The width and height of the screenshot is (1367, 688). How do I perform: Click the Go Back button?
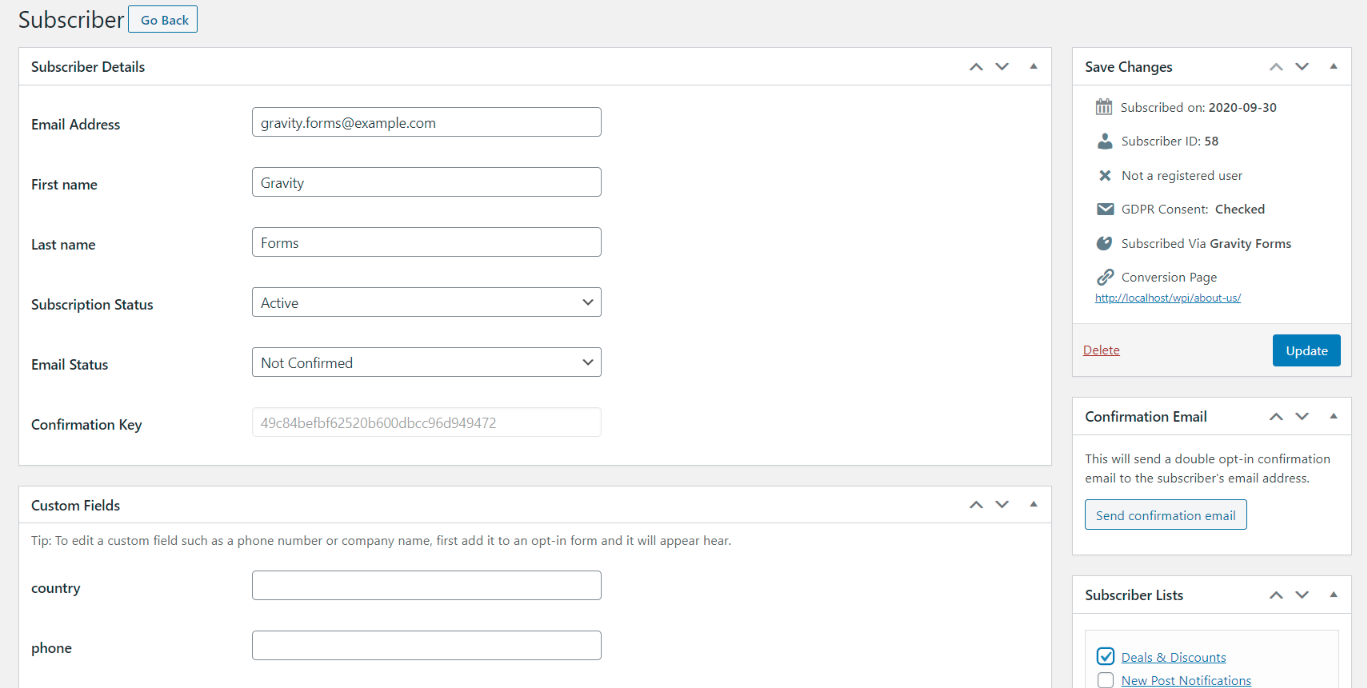click(x=163, y=19)
